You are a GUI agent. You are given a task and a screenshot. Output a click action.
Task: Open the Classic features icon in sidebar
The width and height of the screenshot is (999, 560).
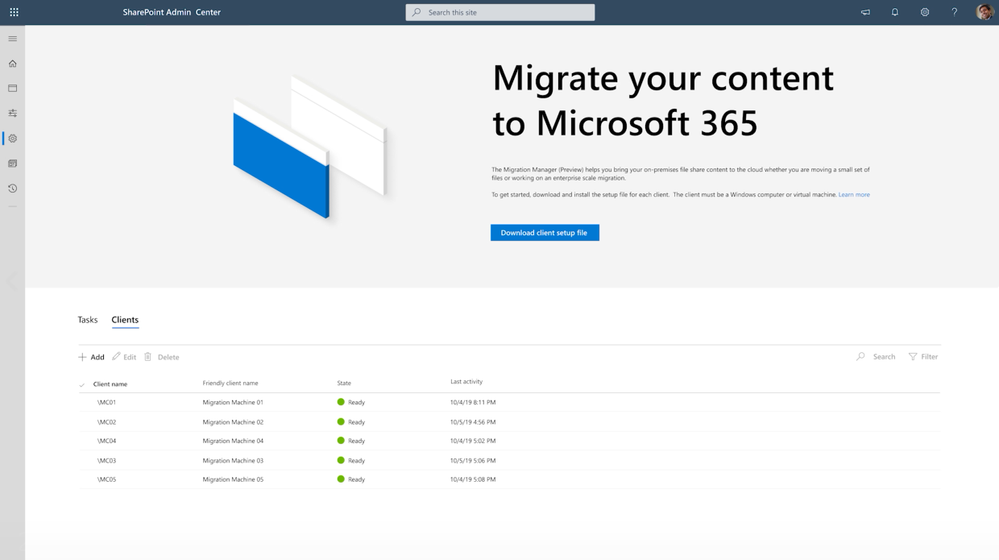click(x=12, y=164)
